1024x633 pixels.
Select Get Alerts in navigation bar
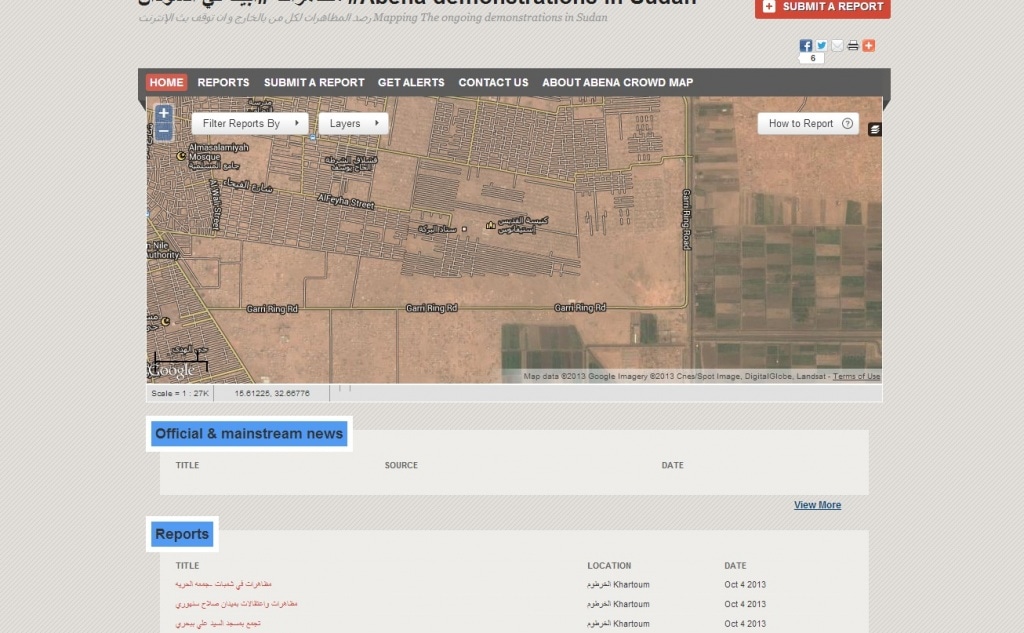[411, 83]
